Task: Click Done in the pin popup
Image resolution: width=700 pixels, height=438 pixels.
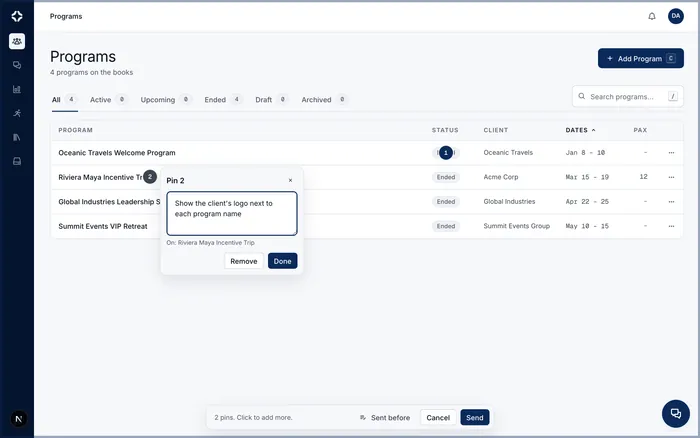Action: (282, 261)
